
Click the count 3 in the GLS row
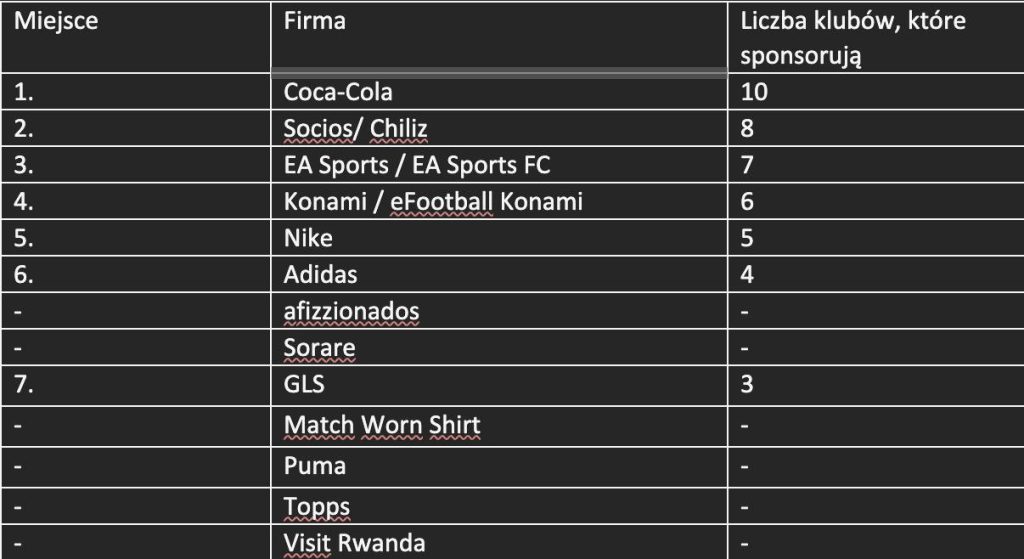[747, 384]
